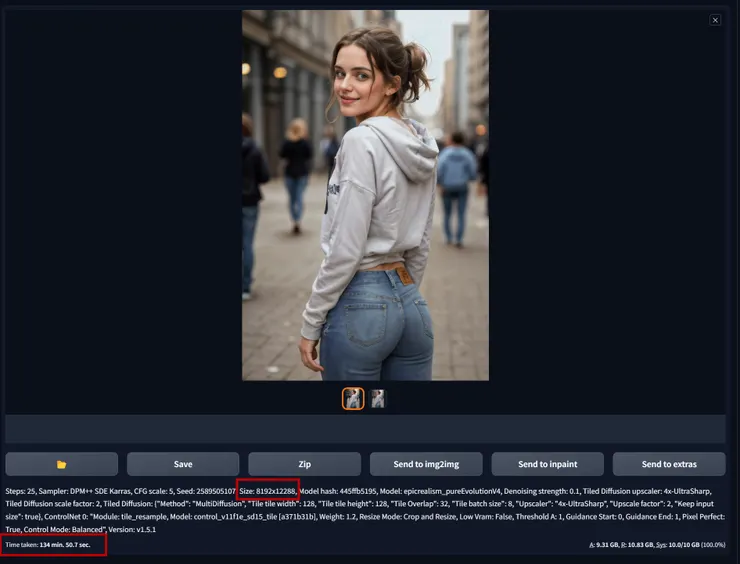Click the 'R: 10.83 GB' memory value

(x=637, y=545)
